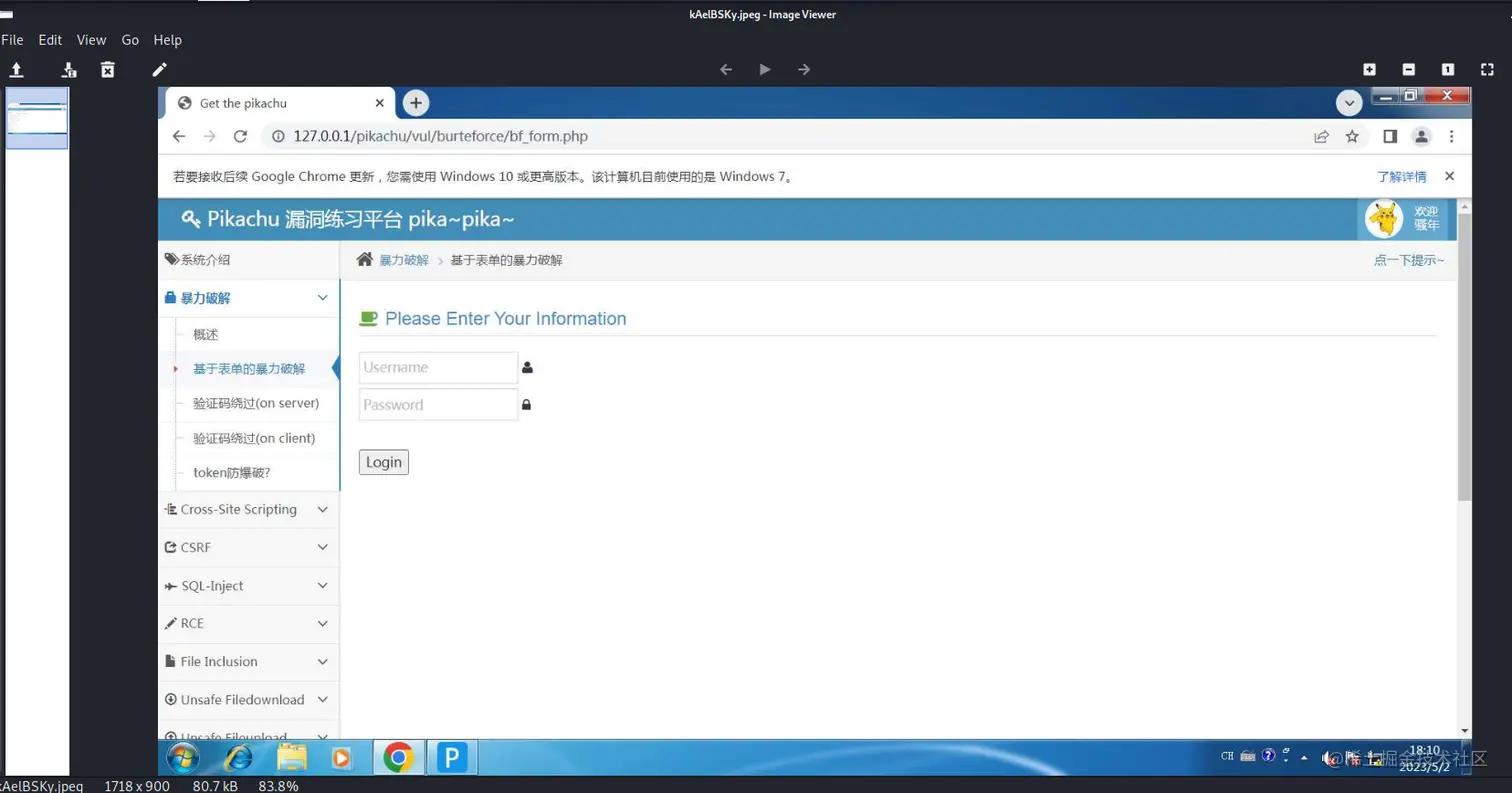1512x793 pixels.
Task: Open the media player taskbar icon
Action: coord(341,758)
